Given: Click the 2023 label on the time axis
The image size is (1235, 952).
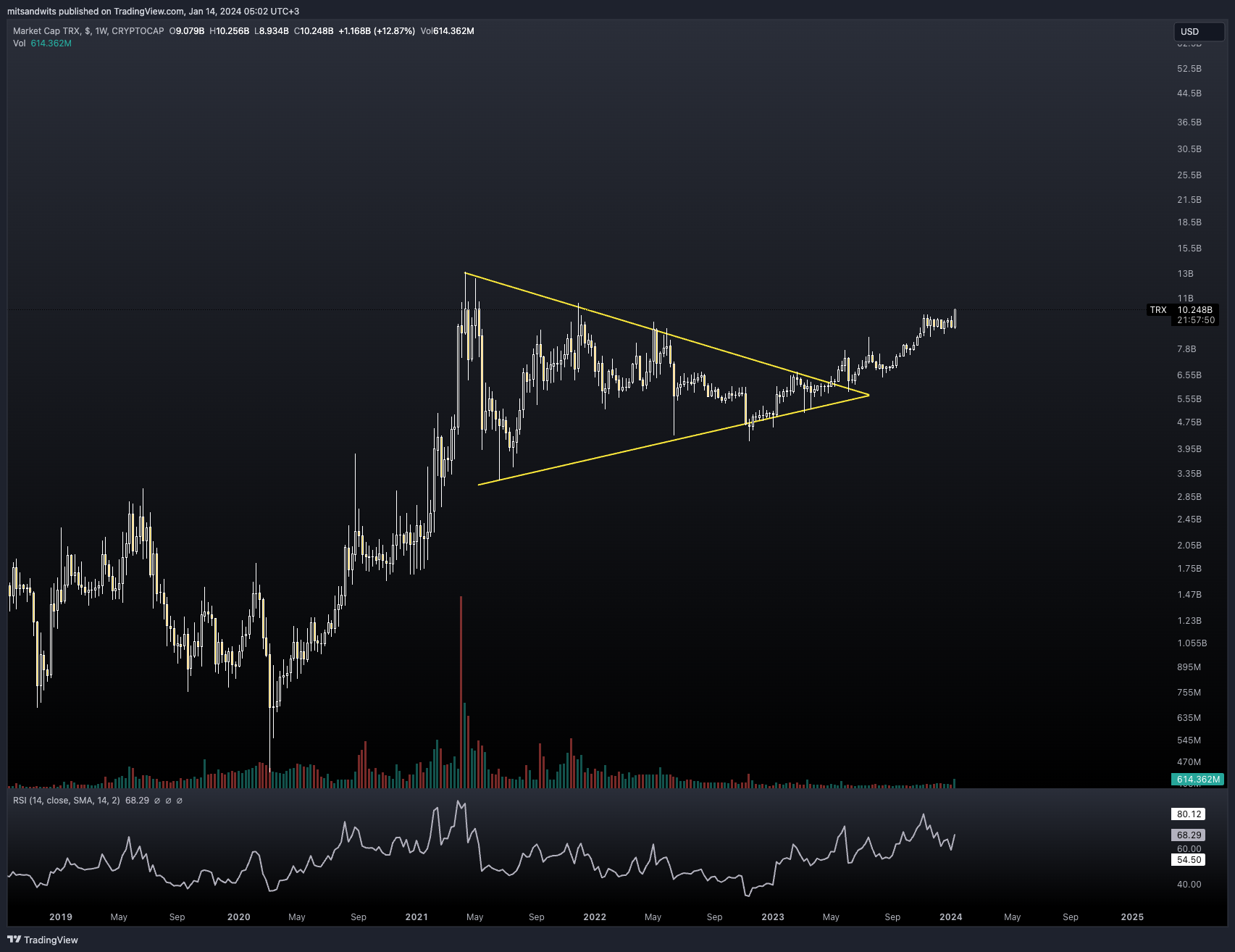Looking at the screenshot, I should click(x=773, y=917).
